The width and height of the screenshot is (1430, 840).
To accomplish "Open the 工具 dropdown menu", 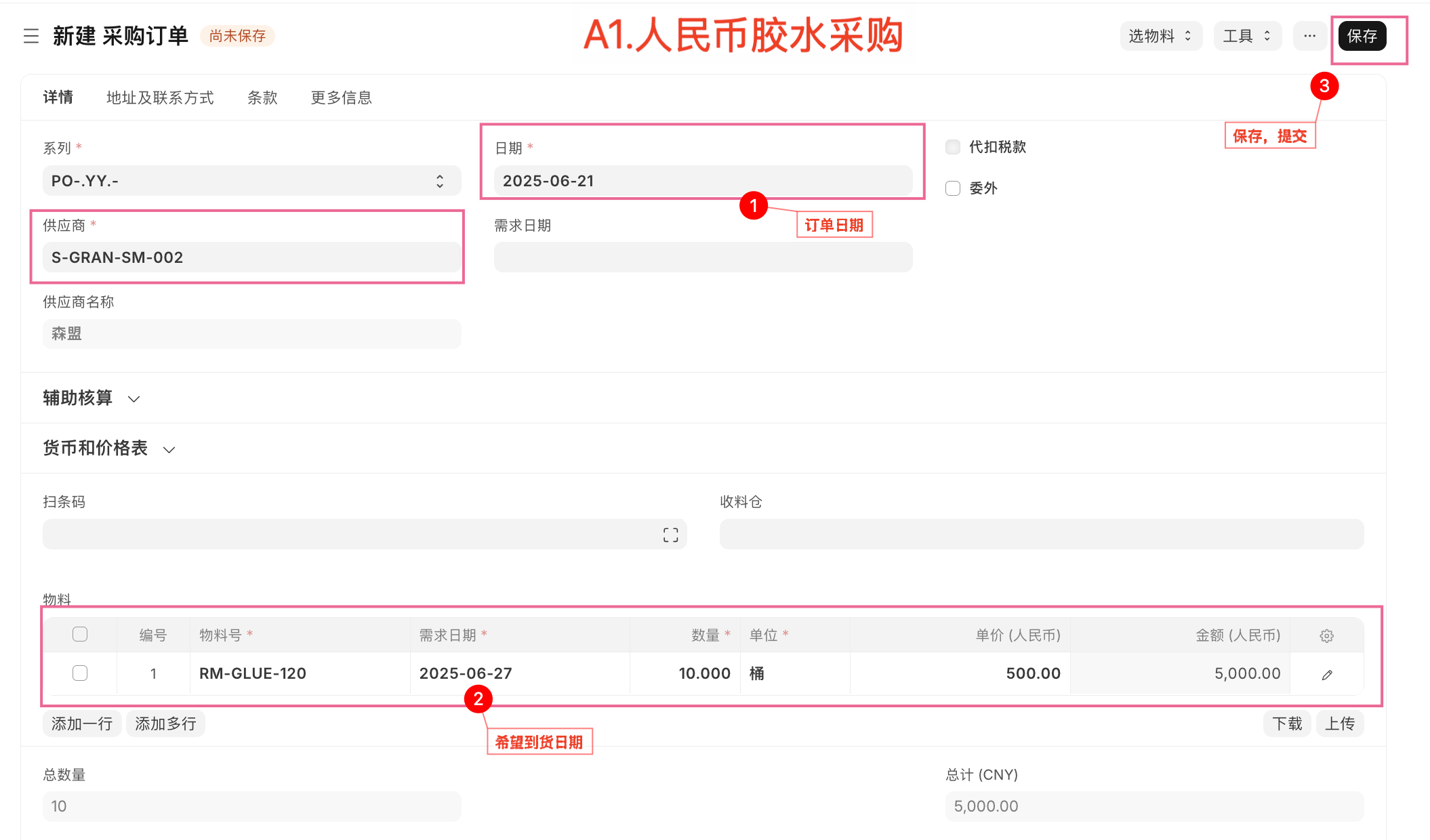I will pyautogui.click(x=1246, y=36).
